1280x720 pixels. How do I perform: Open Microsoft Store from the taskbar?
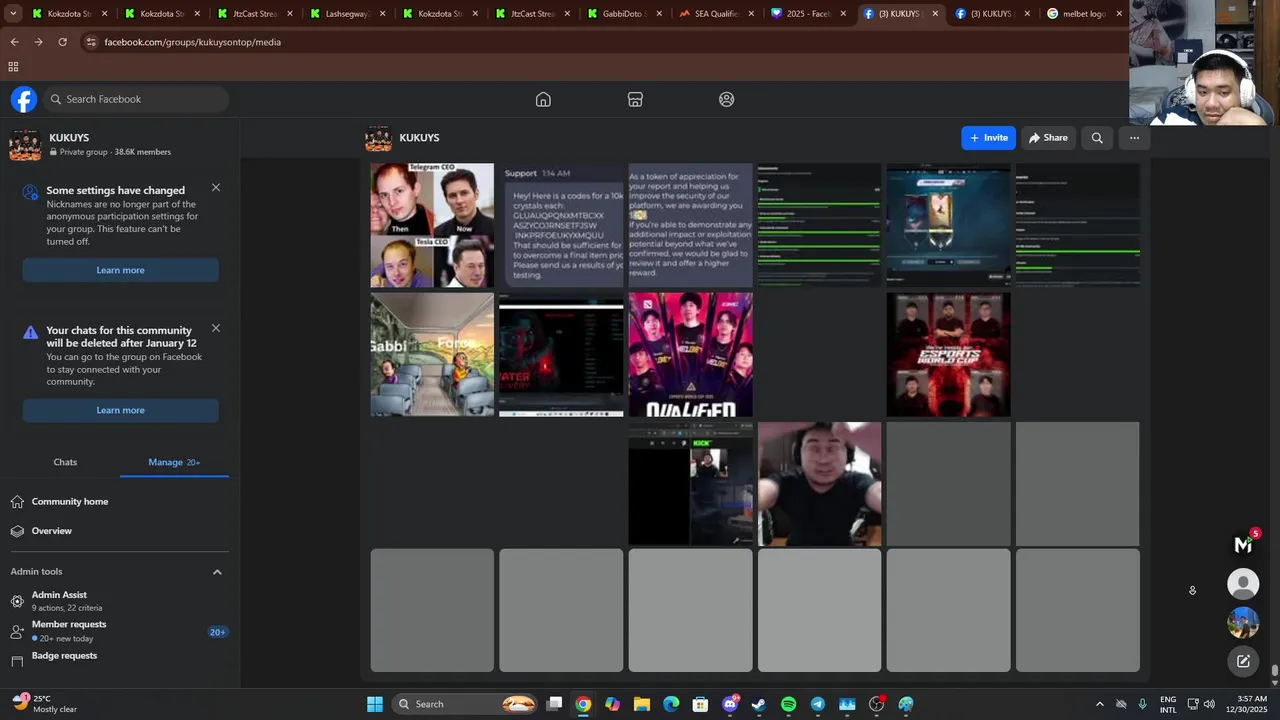[x=700, y=704]
